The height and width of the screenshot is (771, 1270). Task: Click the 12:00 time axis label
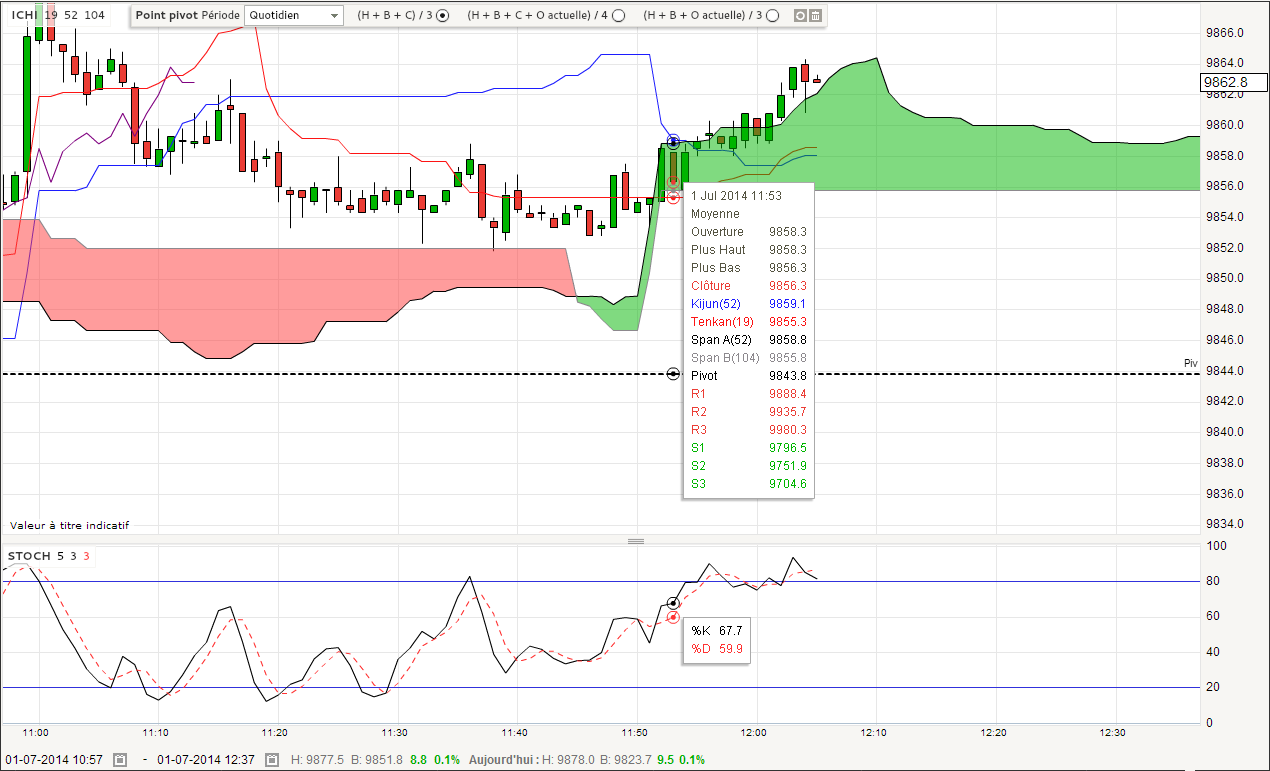tap(755, 732)
